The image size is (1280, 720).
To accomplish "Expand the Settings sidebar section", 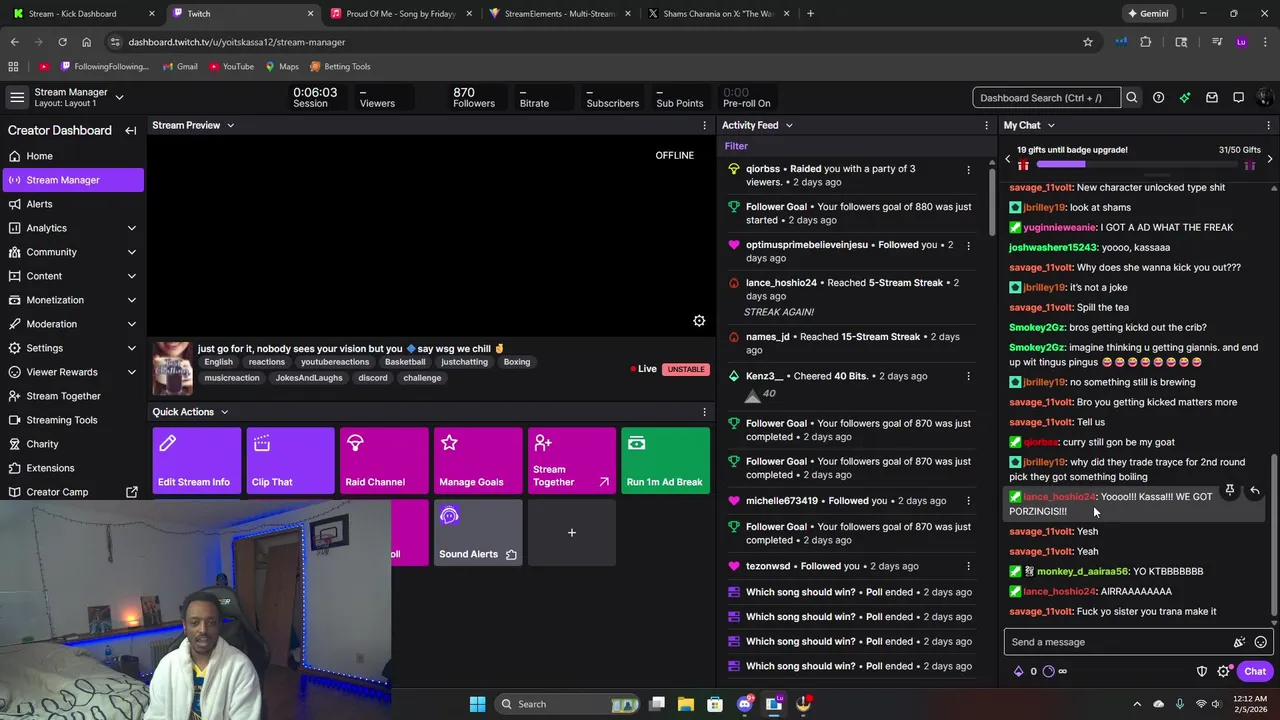I will (x=131, y=348).
